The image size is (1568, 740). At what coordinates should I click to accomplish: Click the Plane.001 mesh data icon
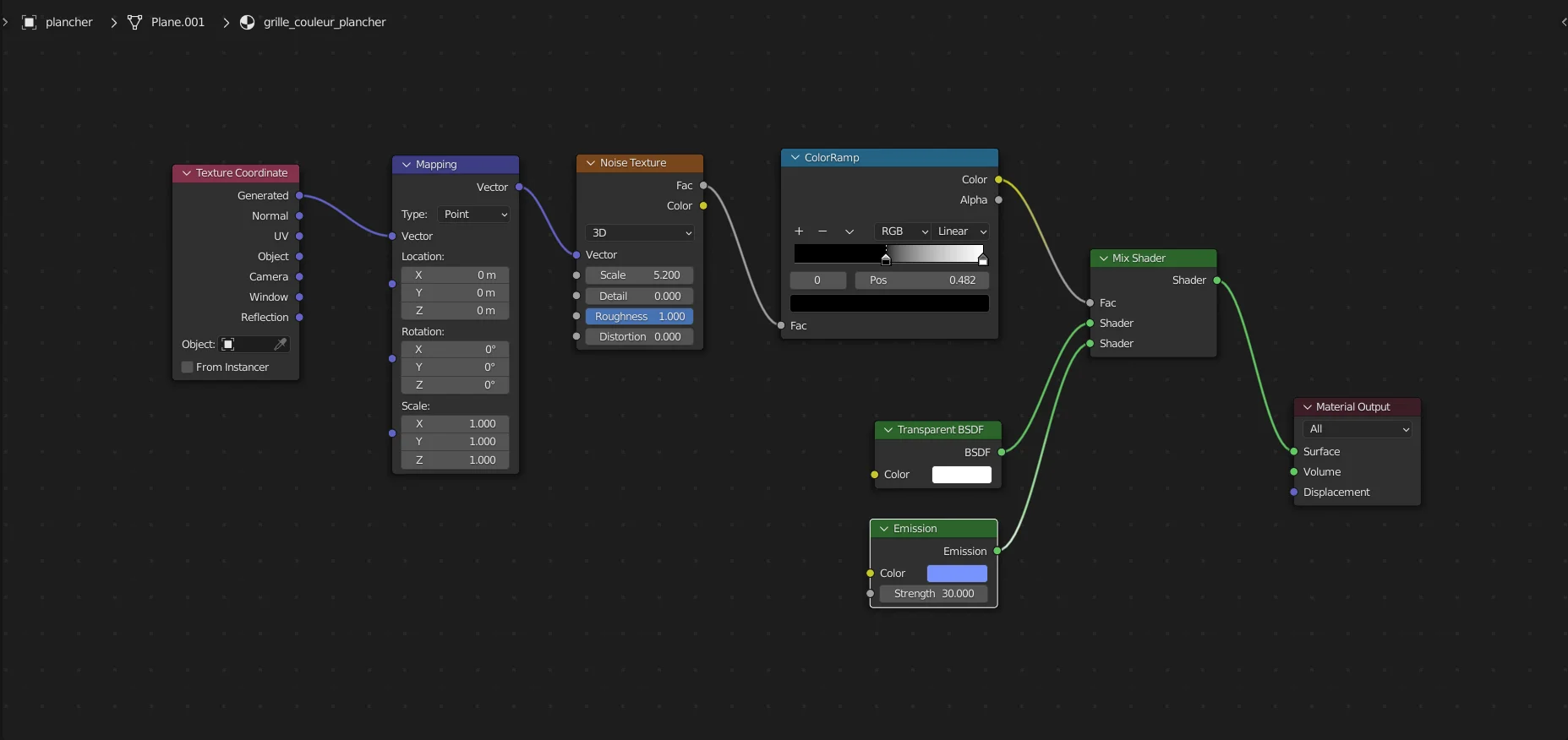134,22
